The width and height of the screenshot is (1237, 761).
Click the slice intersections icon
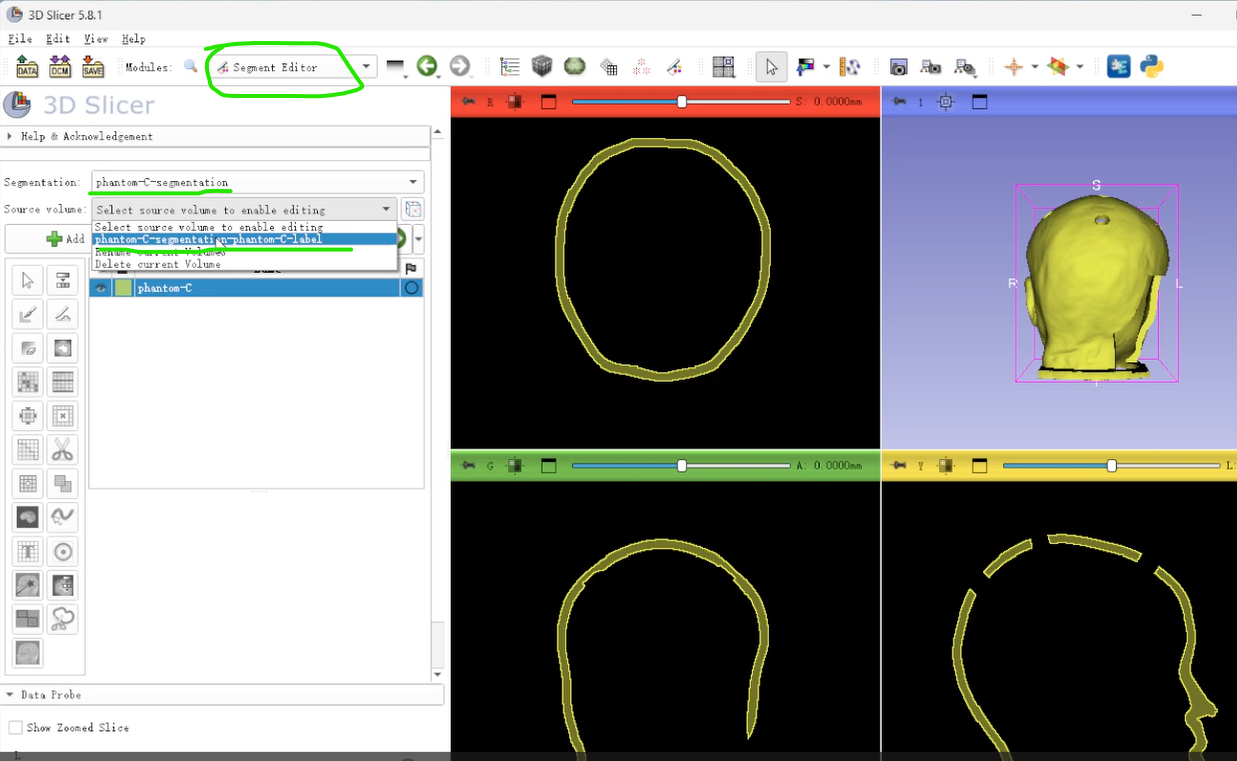point(1058,67)
